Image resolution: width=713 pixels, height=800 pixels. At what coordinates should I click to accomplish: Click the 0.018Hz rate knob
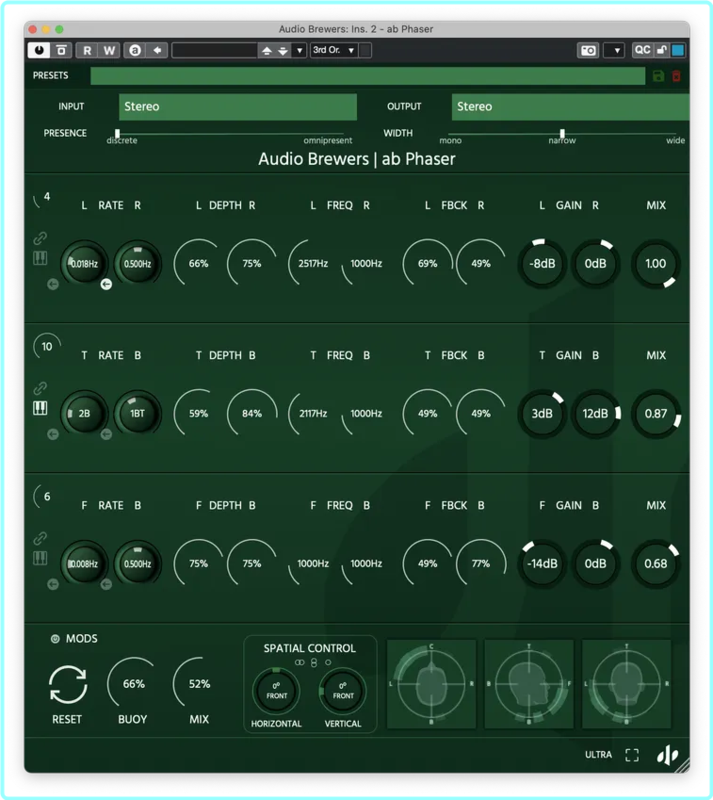click(x=84, y=264)
